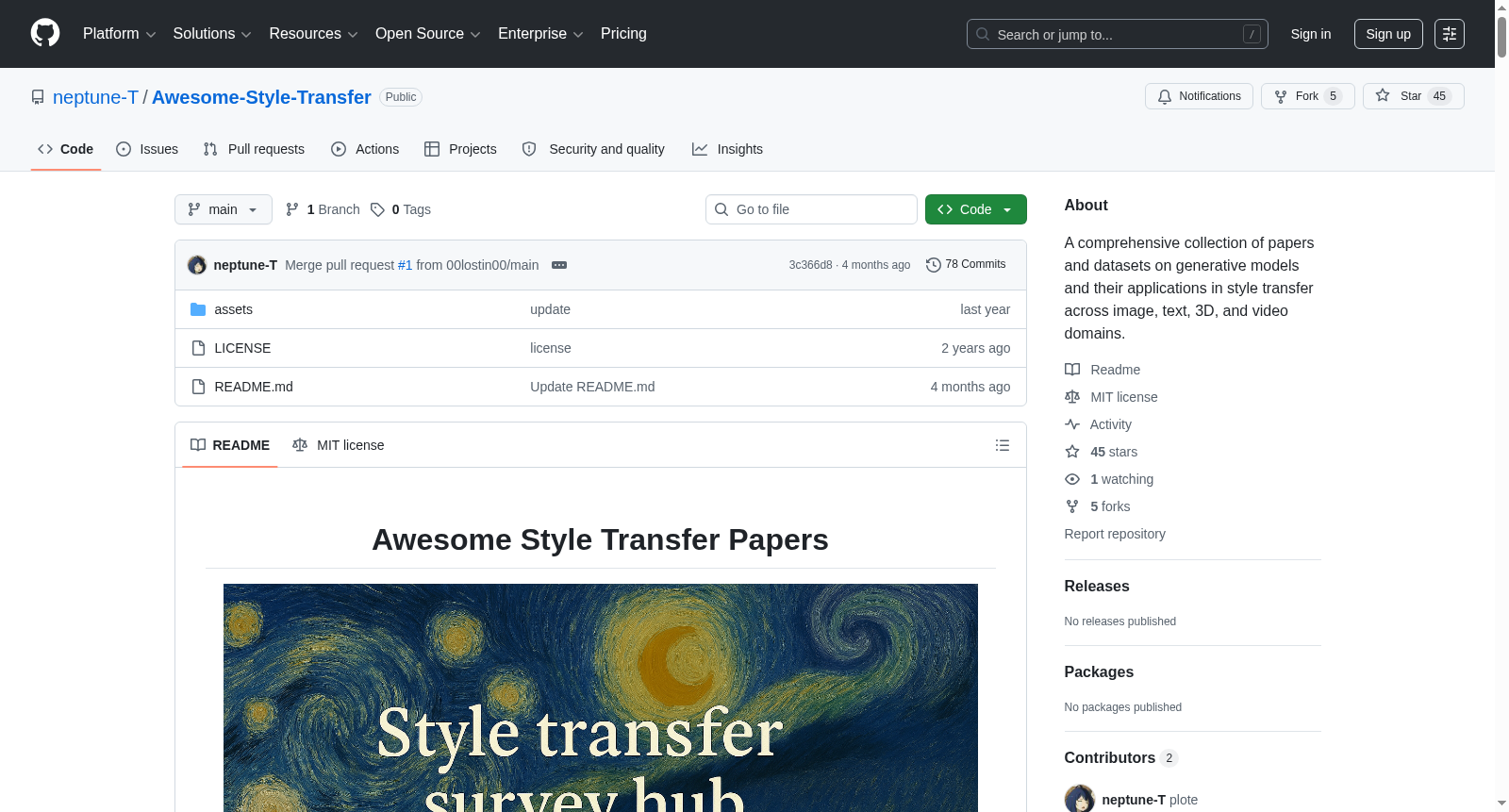Switch to the Insights tab
This screenshot has height=812, width=1509.
click(x=727, y=149)
